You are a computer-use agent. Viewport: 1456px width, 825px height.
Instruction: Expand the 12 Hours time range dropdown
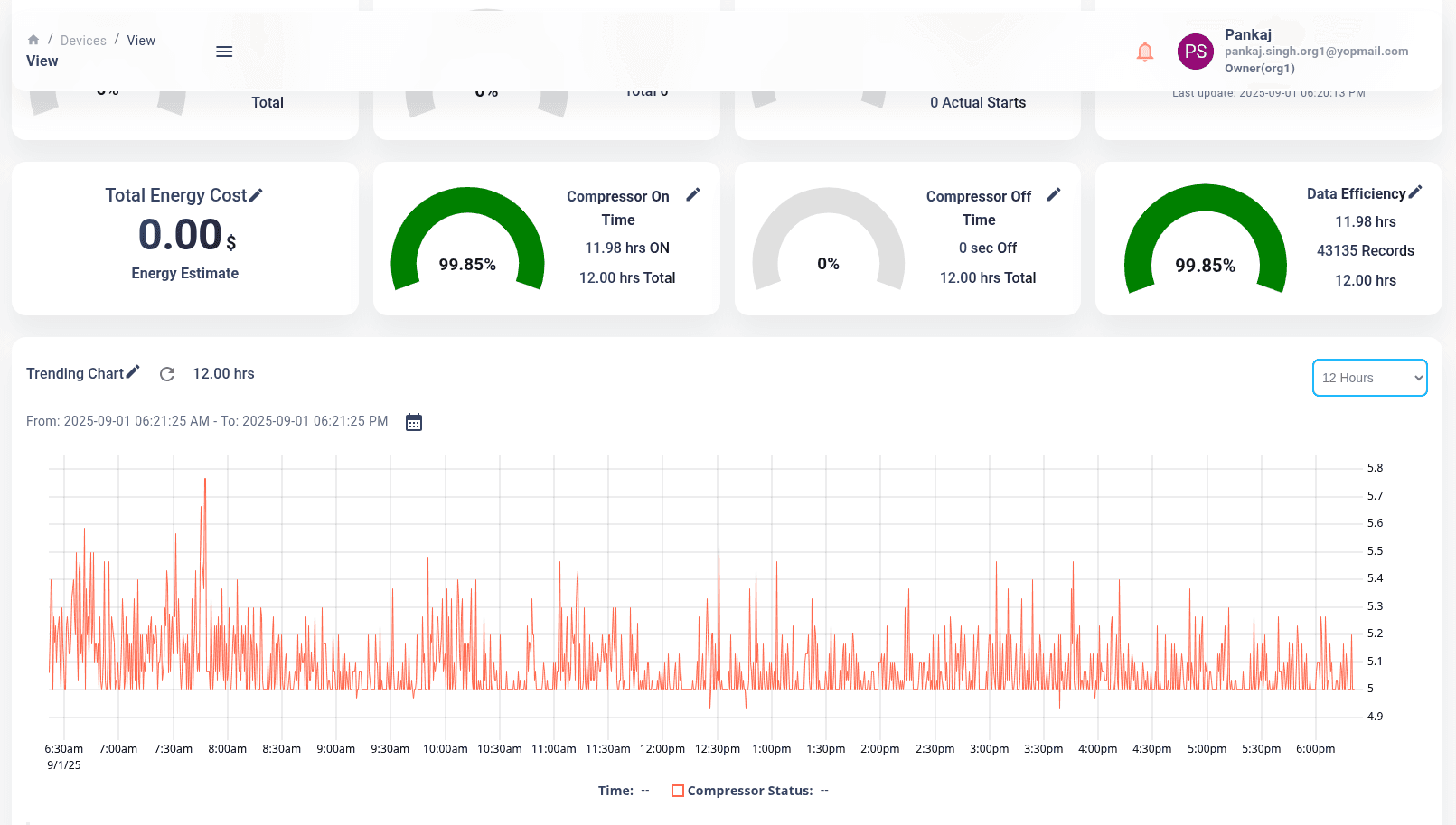point(1369,378)
